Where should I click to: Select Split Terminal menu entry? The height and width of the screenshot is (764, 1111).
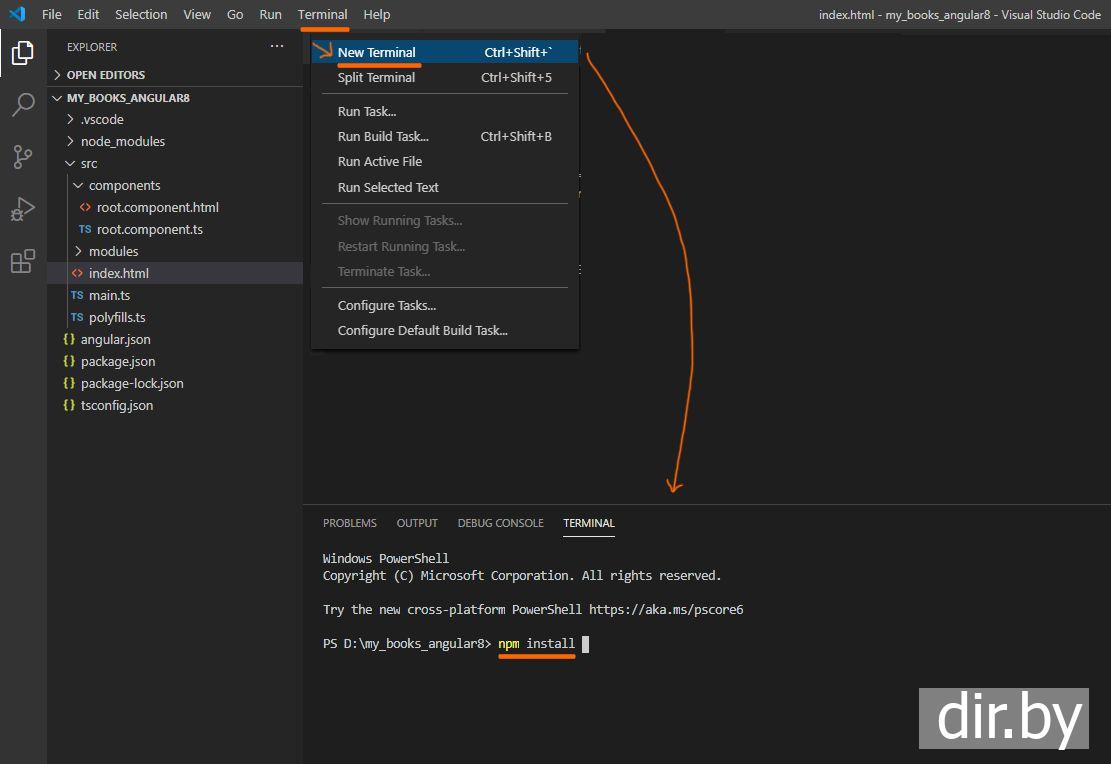(x=376, y=77)
